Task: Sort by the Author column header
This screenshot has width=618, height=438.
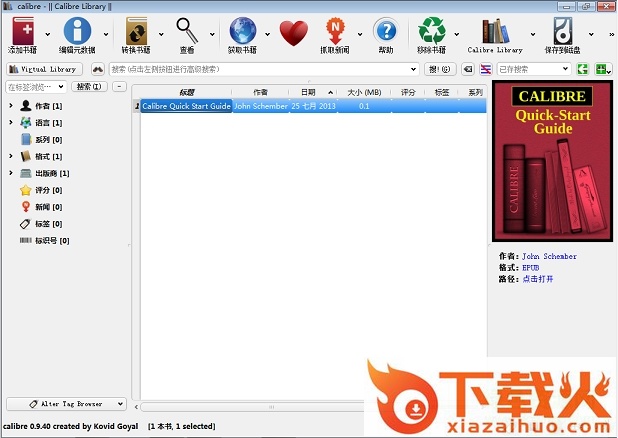Action: (x=261, y=93)
